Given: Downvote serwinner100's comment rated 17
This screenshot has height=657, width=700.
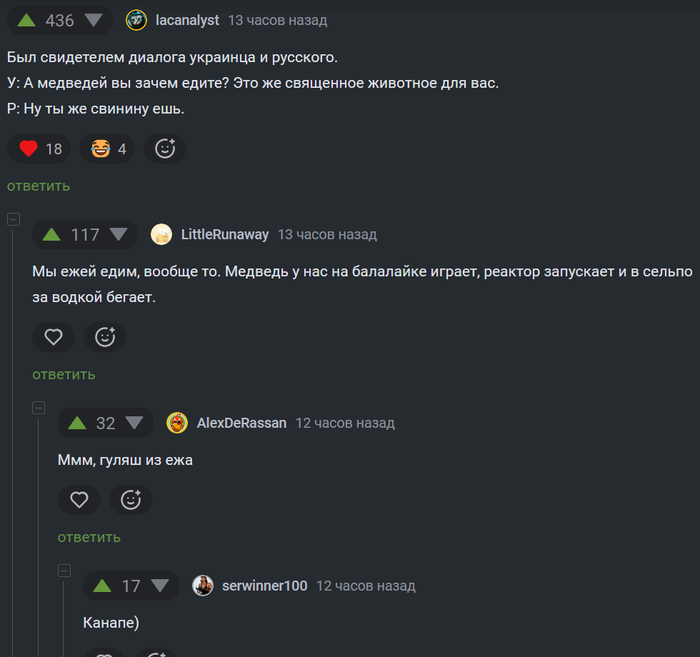Looking at the screenshot, I should pos(160,585).
